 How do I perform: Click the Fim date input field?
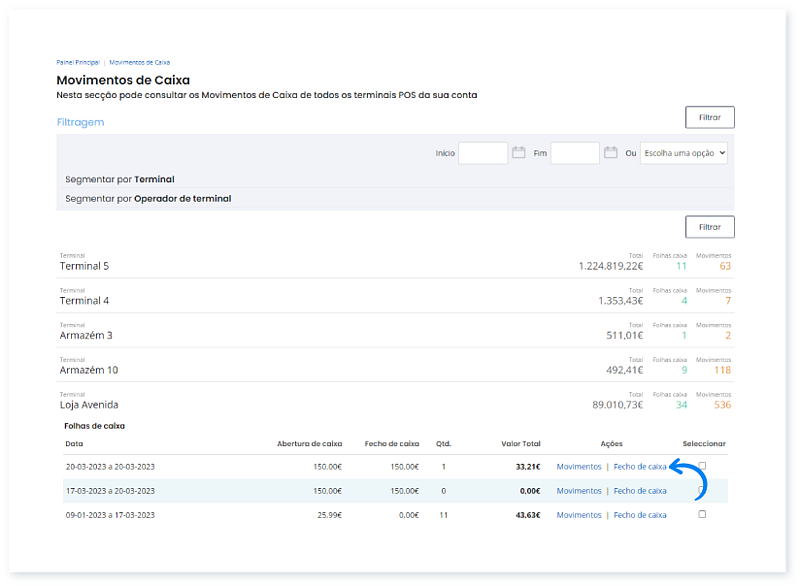[575, 153]
